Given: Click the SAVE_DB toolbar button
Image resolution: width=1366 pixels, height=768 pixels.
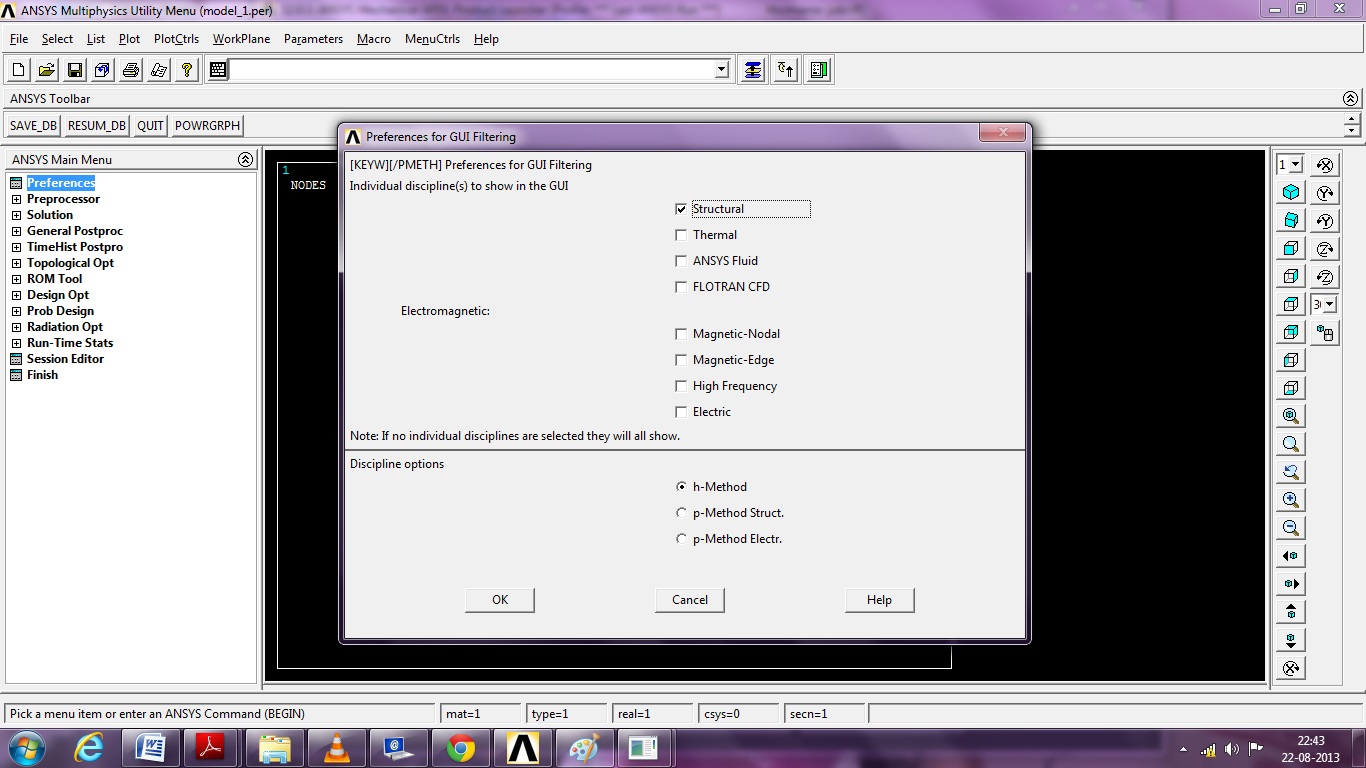Looking at the screenshot, I should (33, 126).
